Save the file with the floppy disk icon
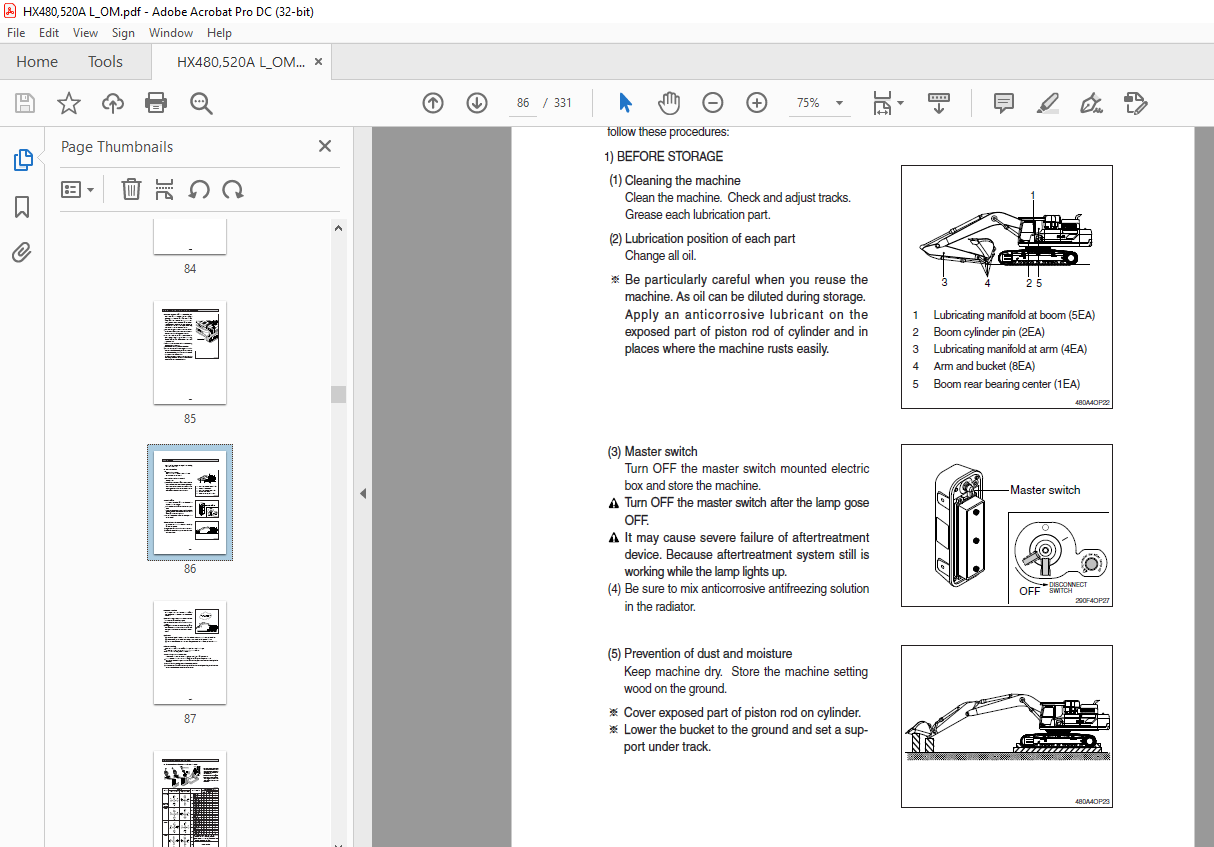 click(25, 103)
